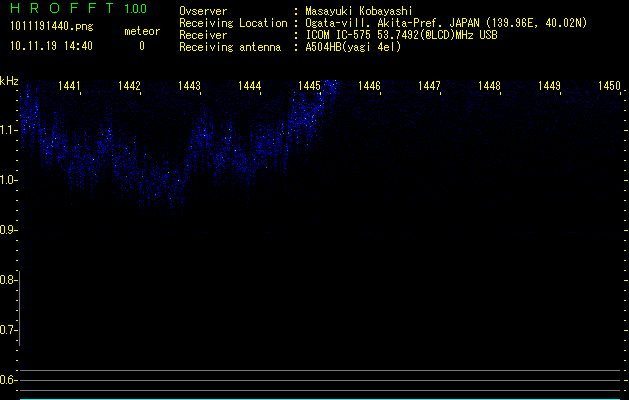Image resolution: width=629 pixels, height=400 pixels.
Task: Click the 1446 time axis marker
Action: point(369,86)
